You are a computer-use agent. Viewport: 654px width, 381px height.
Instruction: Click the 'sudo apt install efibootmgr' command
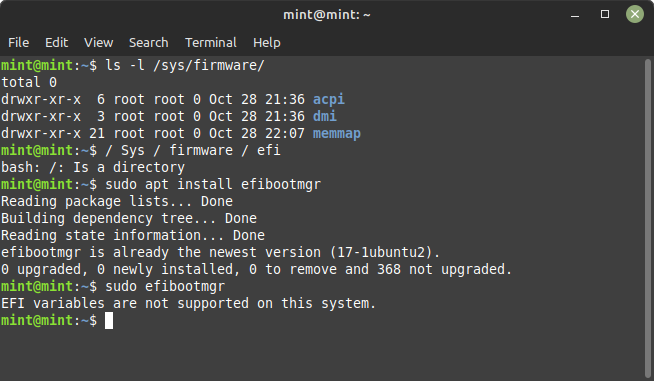coord(213,184)
